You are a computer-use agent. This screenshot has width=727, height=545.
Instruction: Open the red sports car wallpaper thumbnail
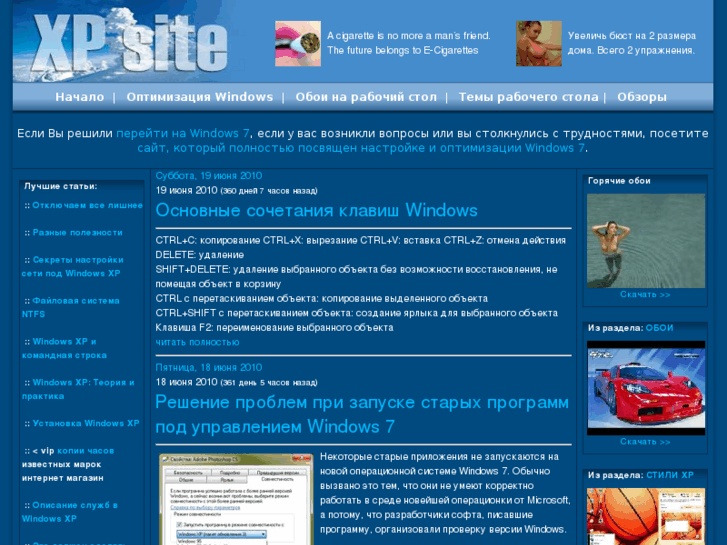coord(646,388)
